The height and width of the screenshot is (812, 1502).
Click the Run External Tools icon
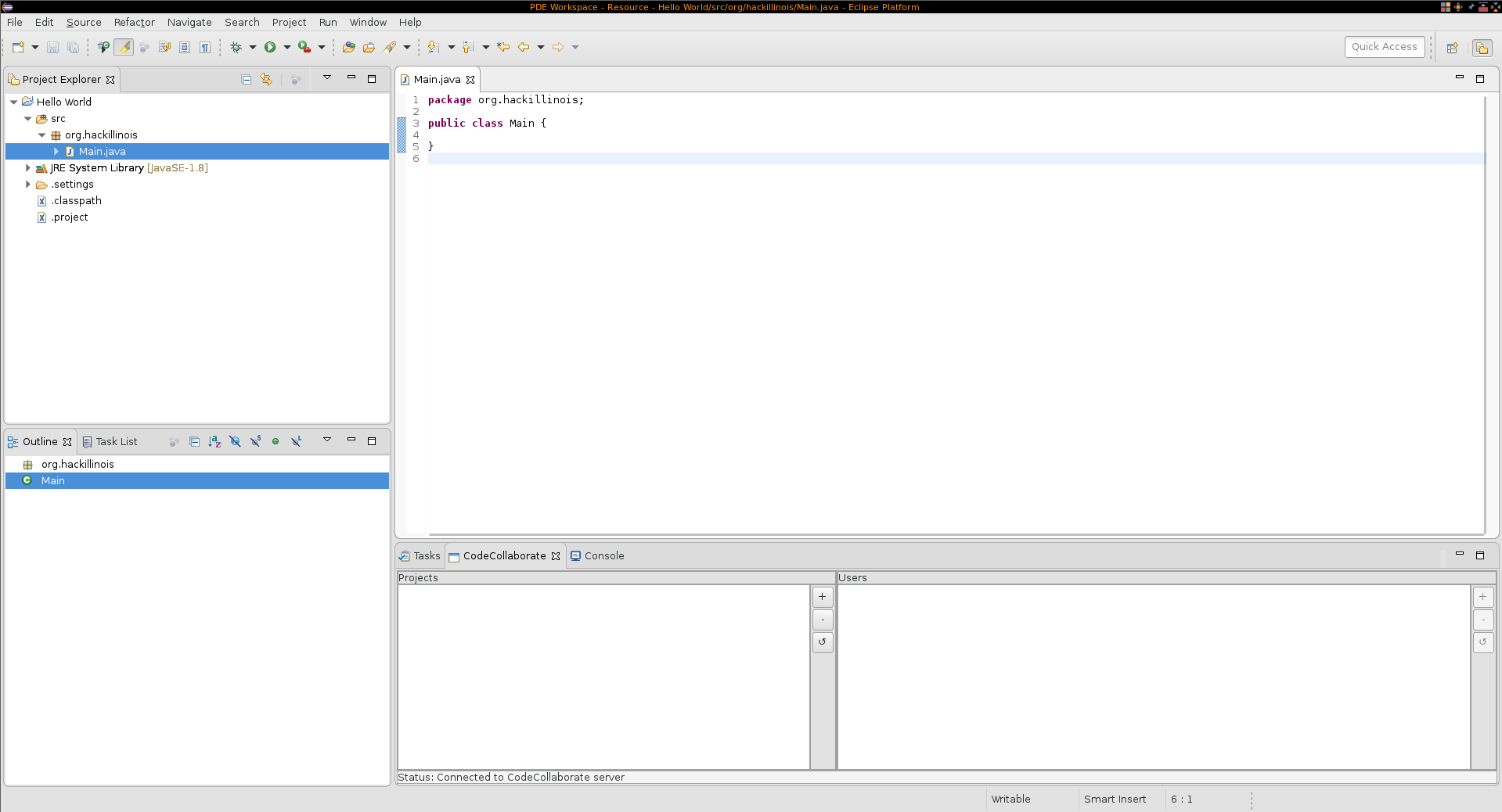(304, 47)
